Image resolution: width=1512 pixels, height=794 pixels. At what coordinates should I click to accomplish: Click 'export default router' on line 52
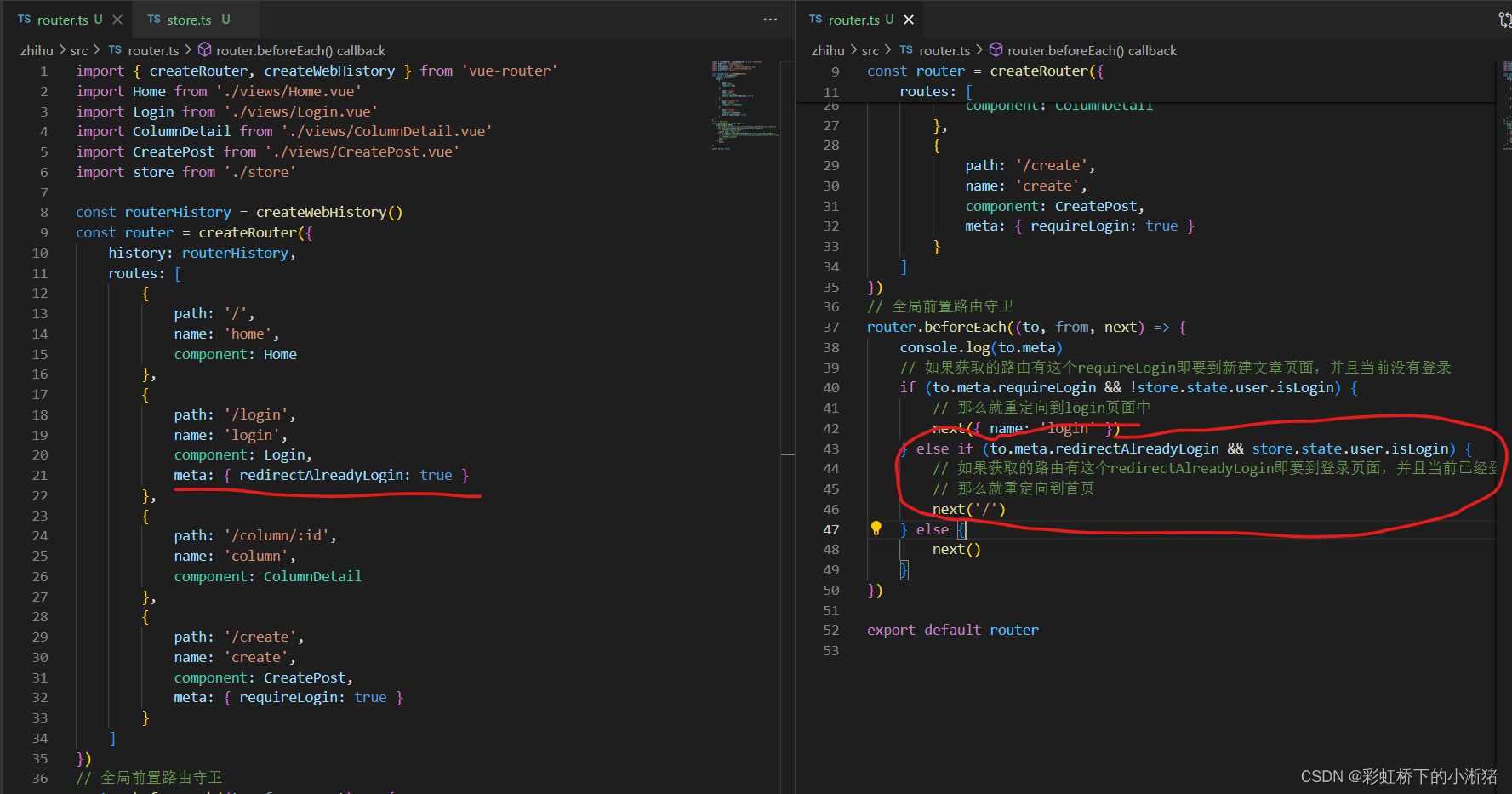[953, 631]
